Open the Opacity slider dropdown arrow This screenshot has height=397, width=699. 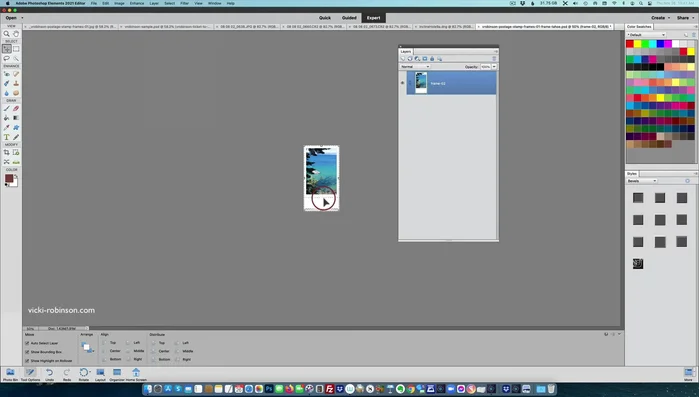(x=494, y=66)
